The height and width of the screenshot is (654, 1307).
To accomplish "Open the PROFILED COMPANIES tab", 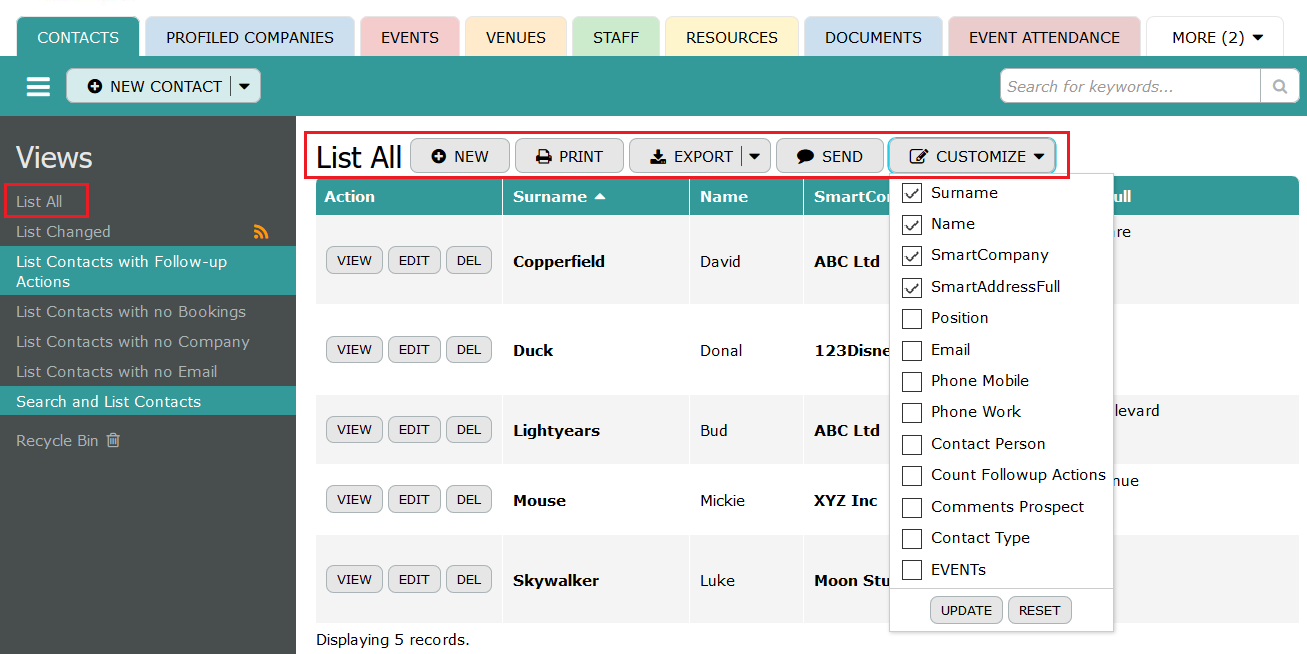I will click(250, 37).
